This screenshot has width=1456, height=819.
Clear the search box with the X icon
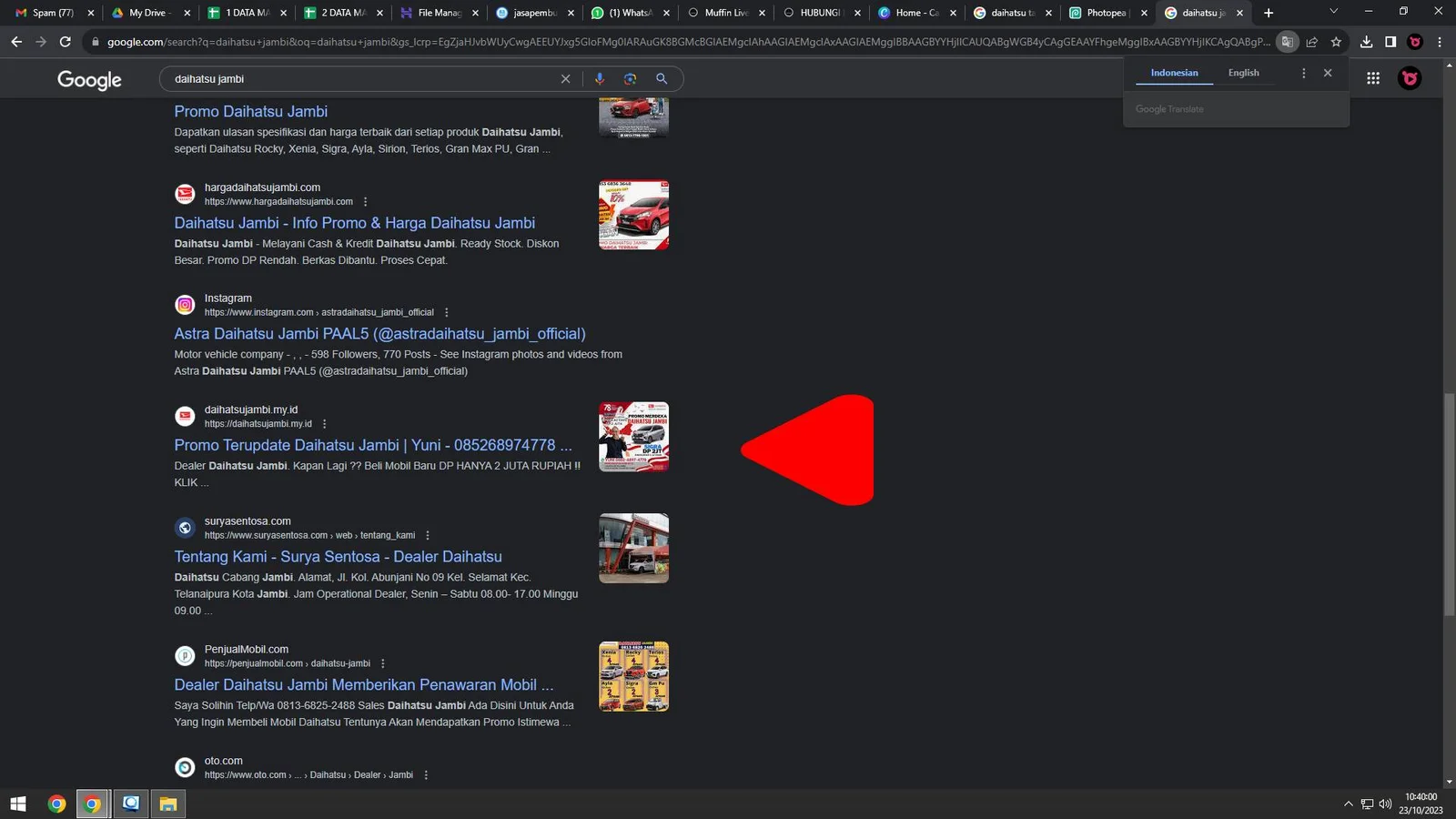[565, 79]
